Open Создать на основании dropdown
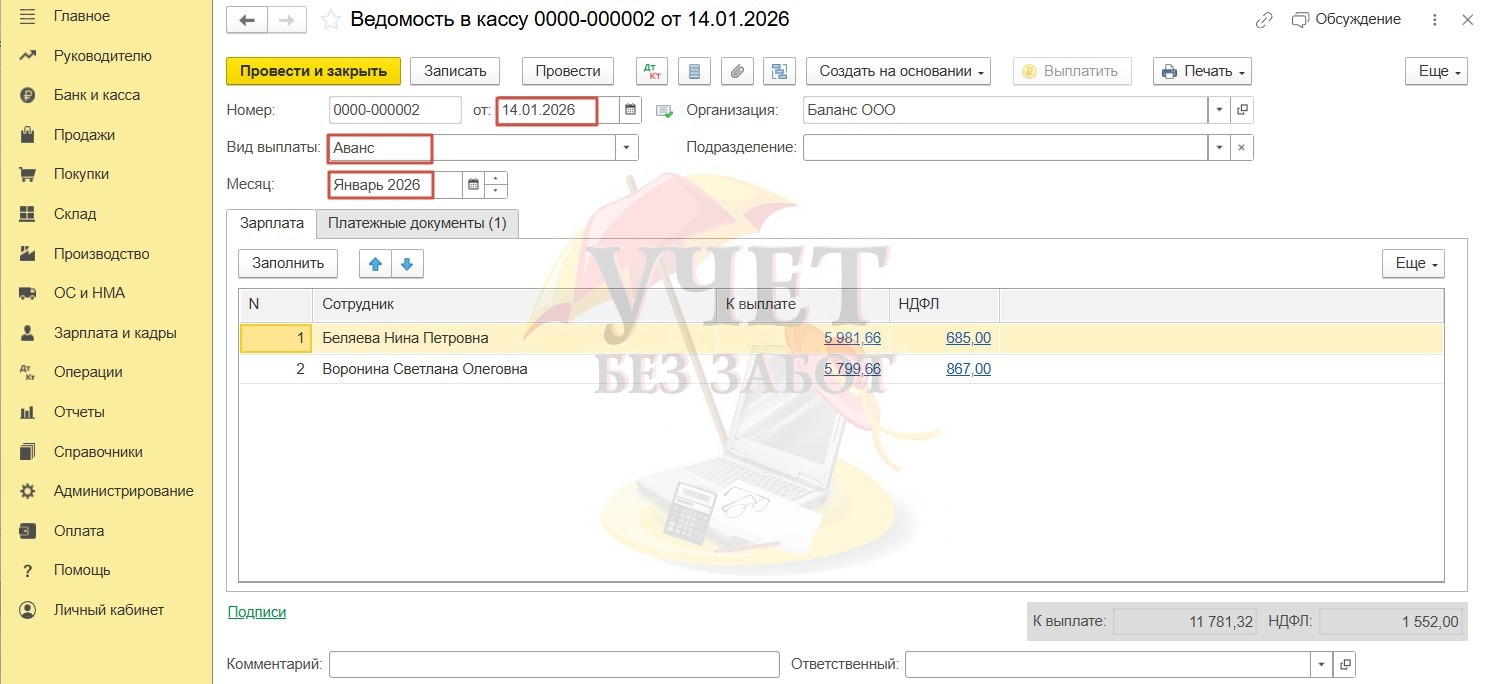 pyautogui.click(x=898, y=71)
